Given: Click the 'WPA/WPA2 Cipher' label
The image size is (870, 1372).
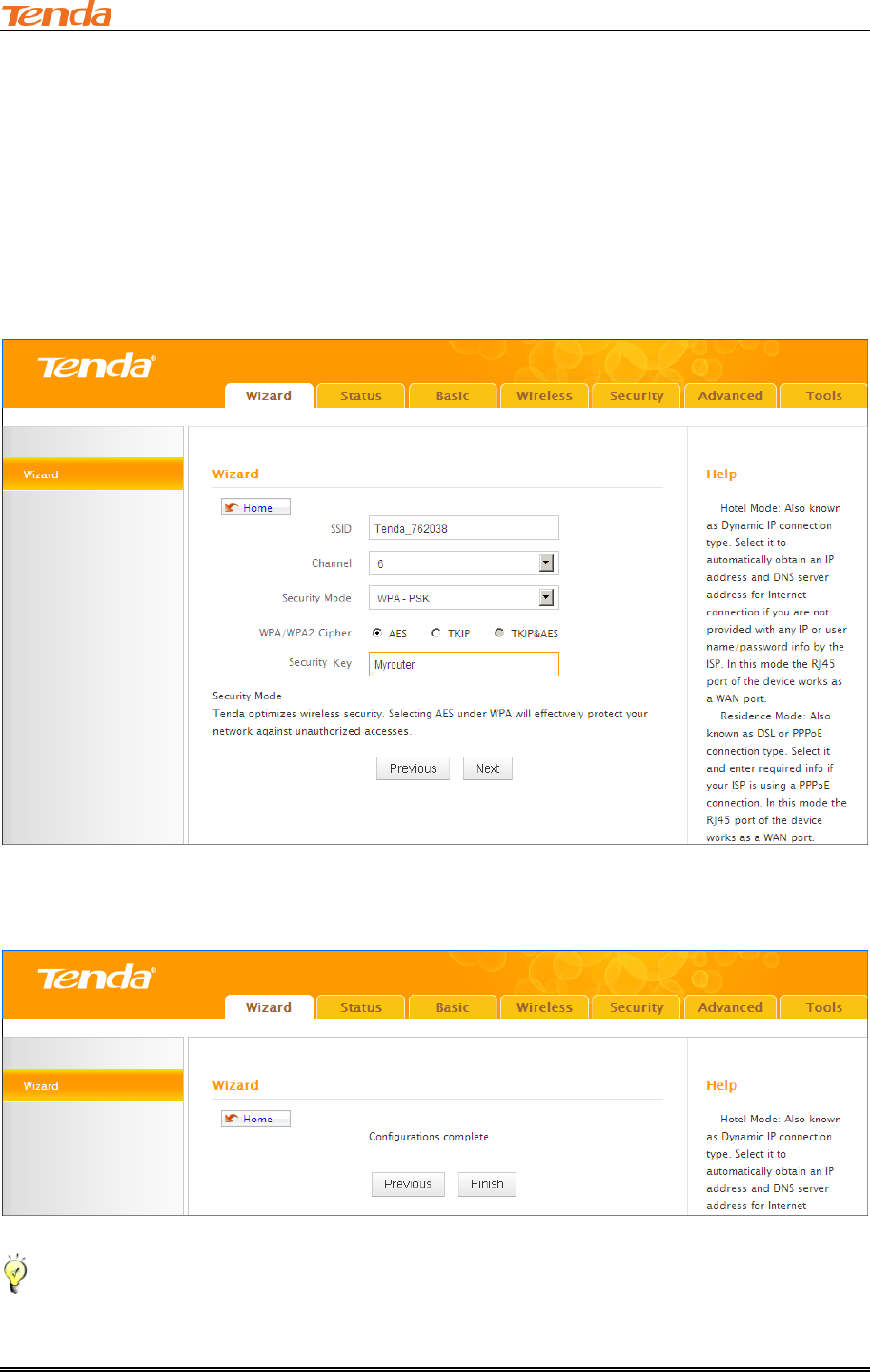Looking at the screenshot, I should click(305, 633).
